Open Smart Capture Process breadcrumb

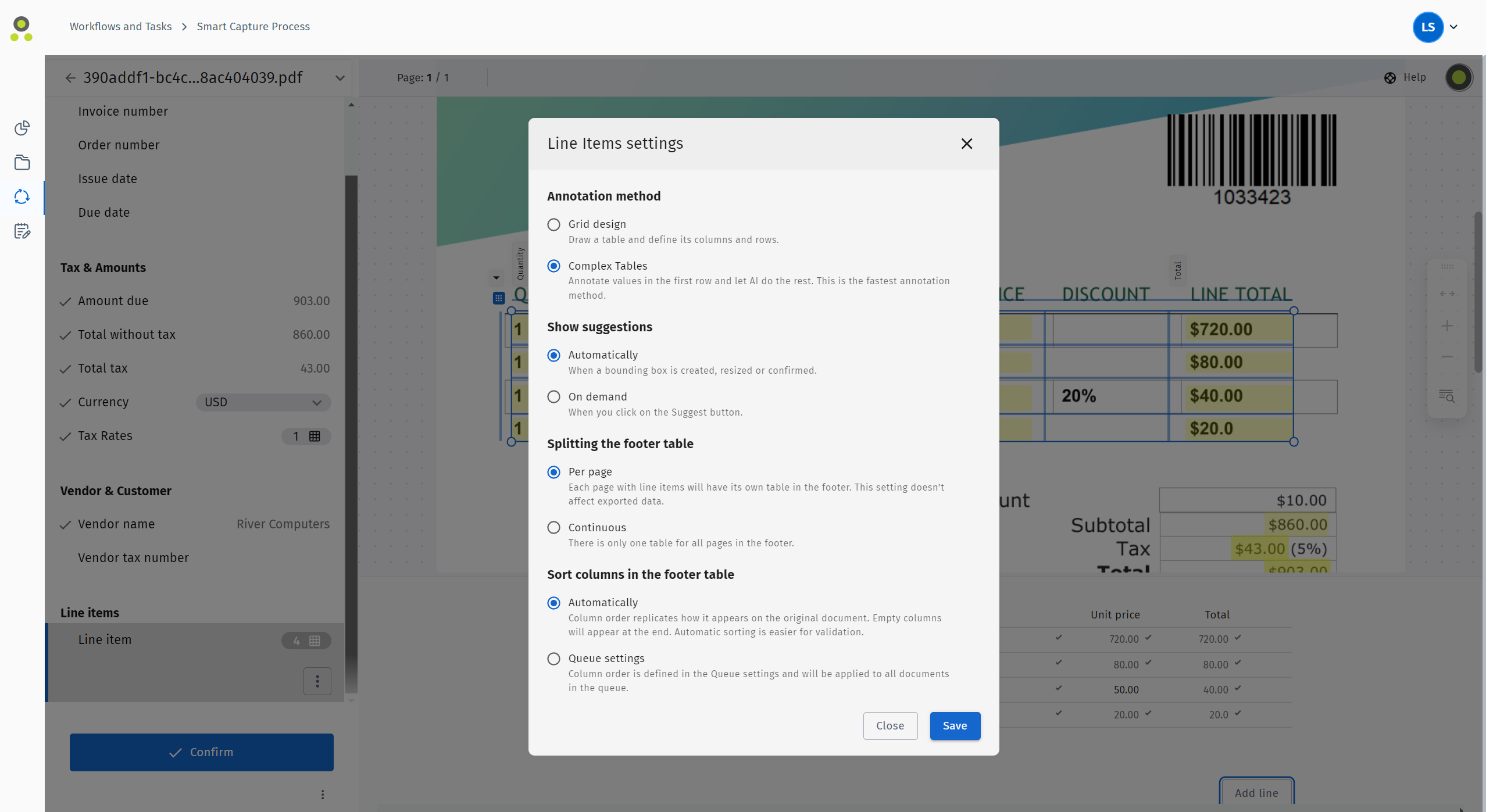(x=253, y=27)
